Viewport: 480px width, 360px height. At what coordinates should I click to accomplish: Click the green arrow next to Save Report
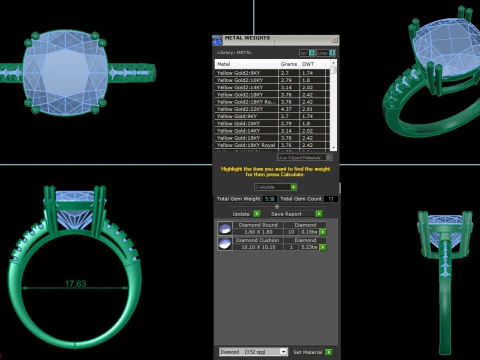(319, 214)
